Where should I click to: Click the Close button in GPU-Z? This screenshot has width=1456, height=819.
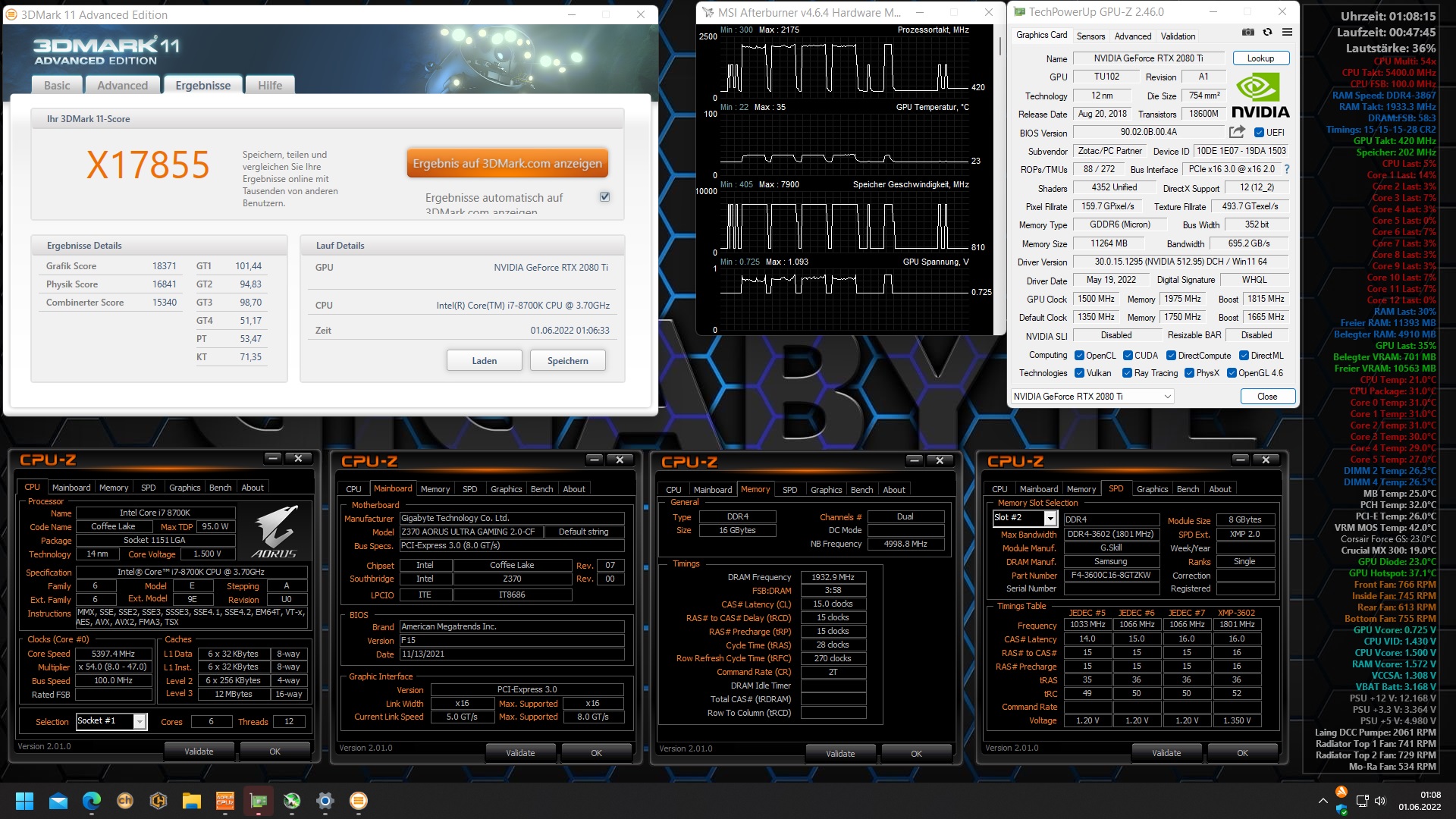pyautogui.click(x=1267, y=396)
